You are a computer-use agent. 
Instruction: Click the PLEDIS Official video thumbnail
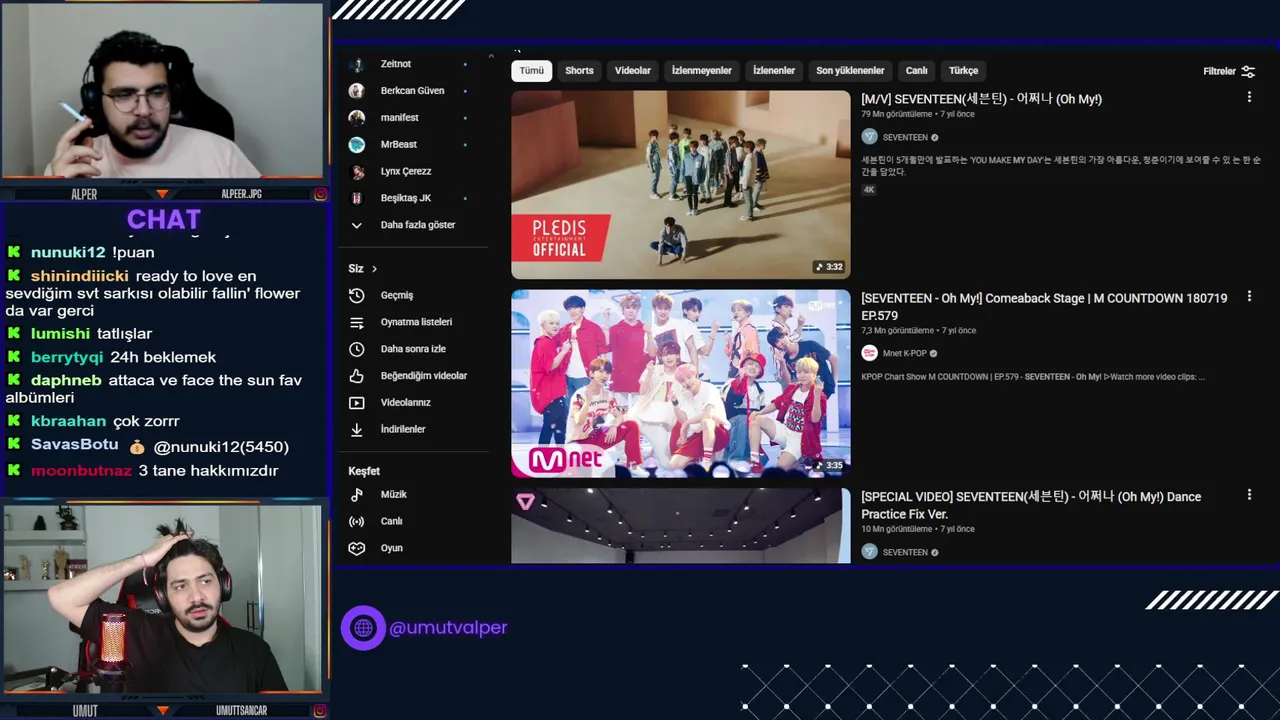click(681, 185)
